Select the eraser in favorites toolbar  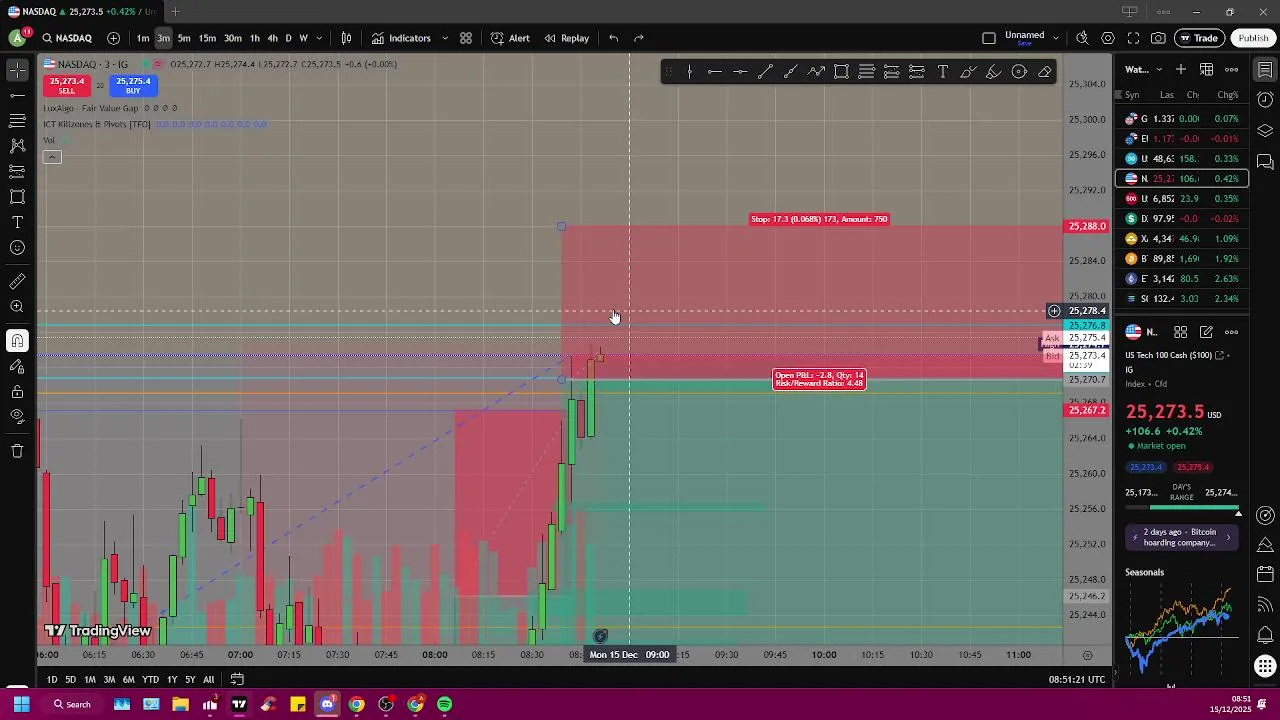[x=1044, y=72]
